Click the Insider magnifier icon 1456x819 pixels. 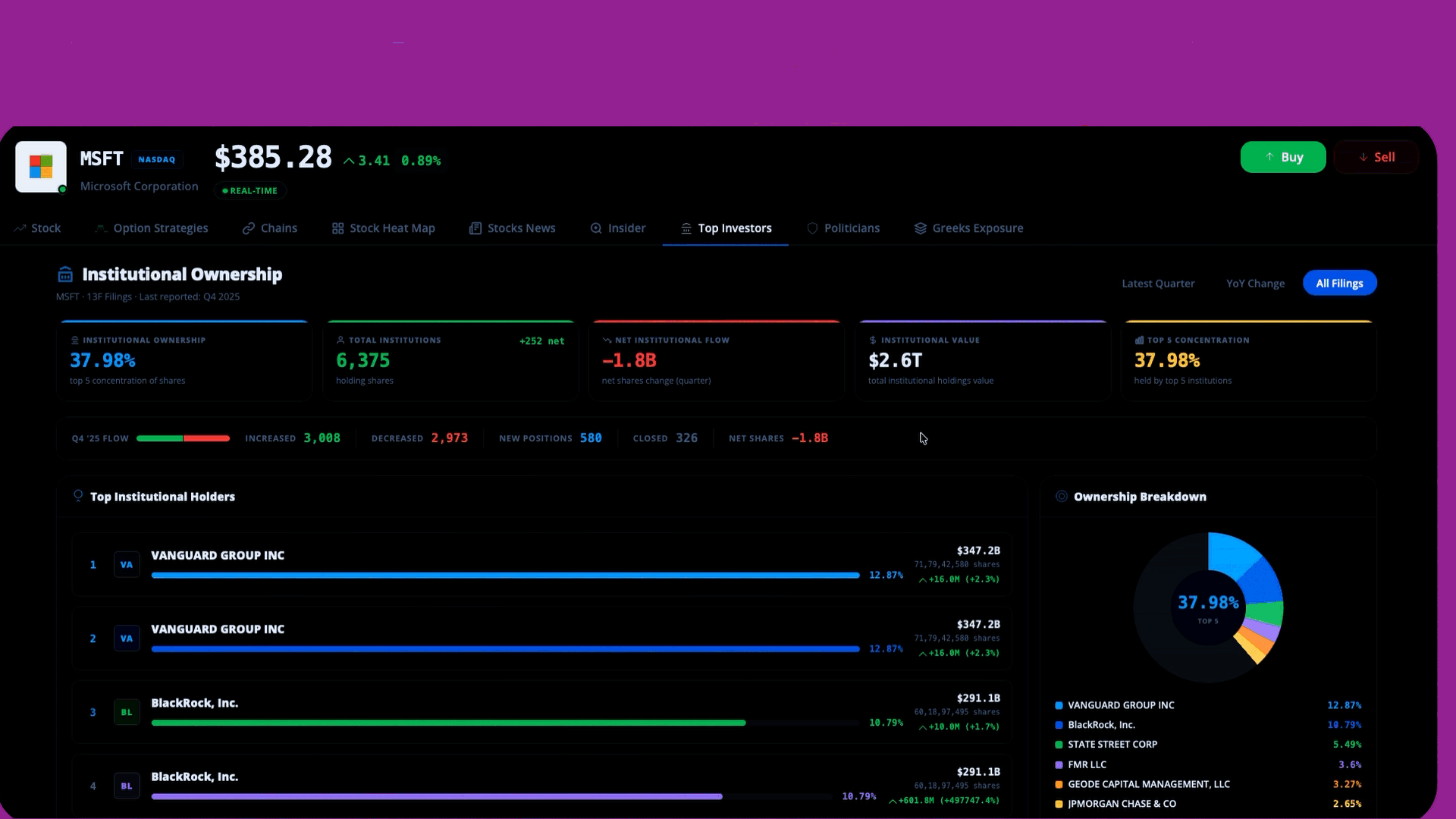(x=596, y=228)
